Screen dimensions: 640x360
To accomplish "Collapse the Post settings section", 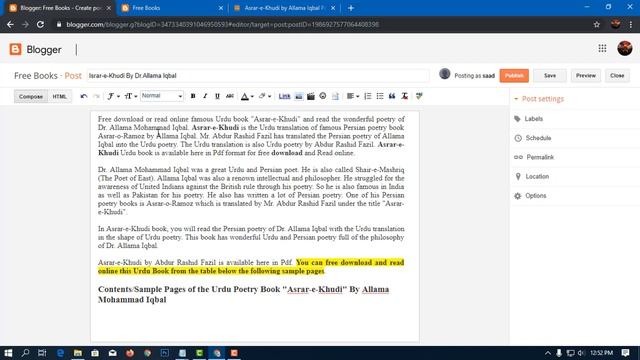I will (539, 99).
